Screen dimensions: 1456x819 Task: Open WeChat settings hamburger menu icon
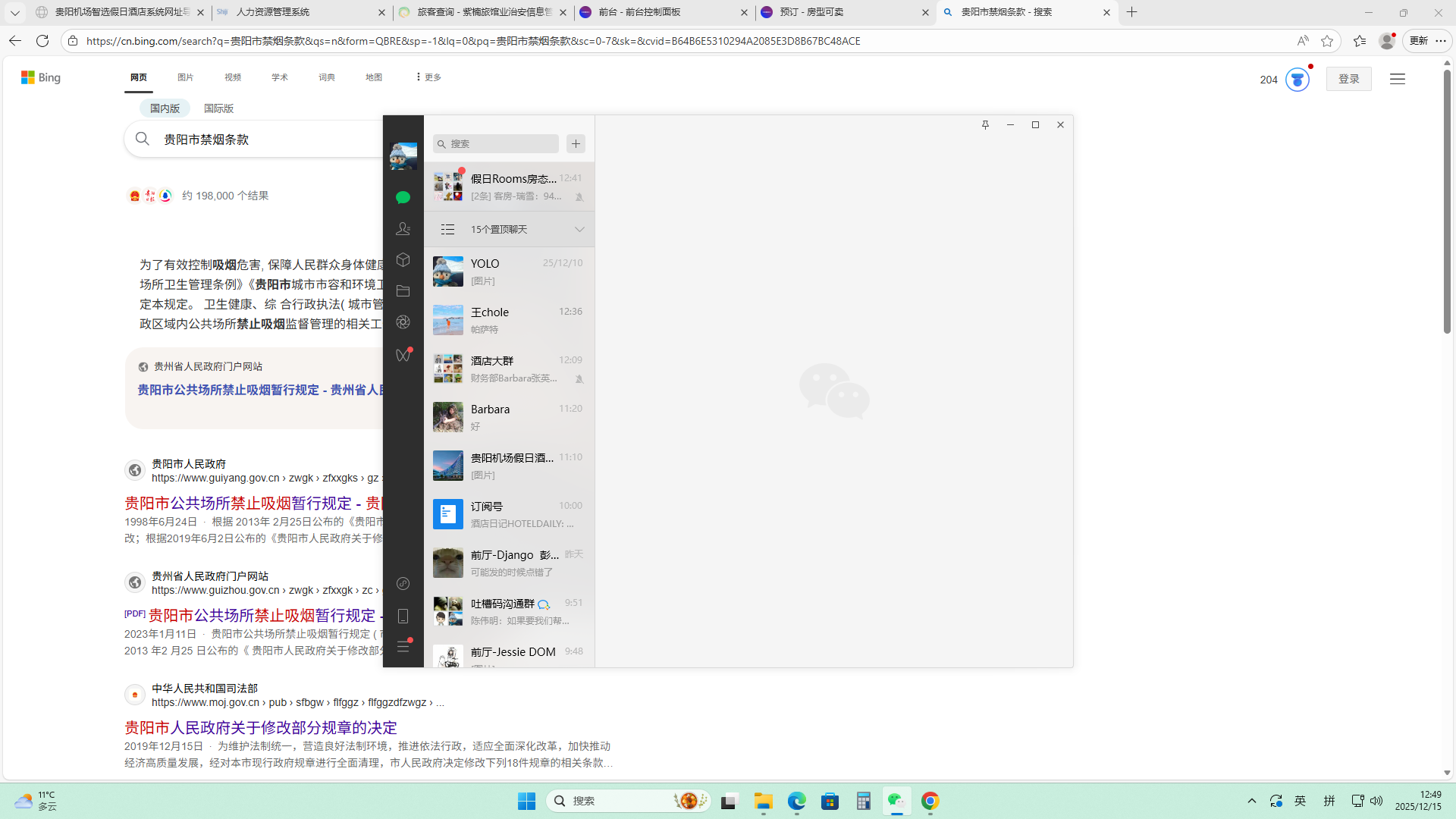403,647
